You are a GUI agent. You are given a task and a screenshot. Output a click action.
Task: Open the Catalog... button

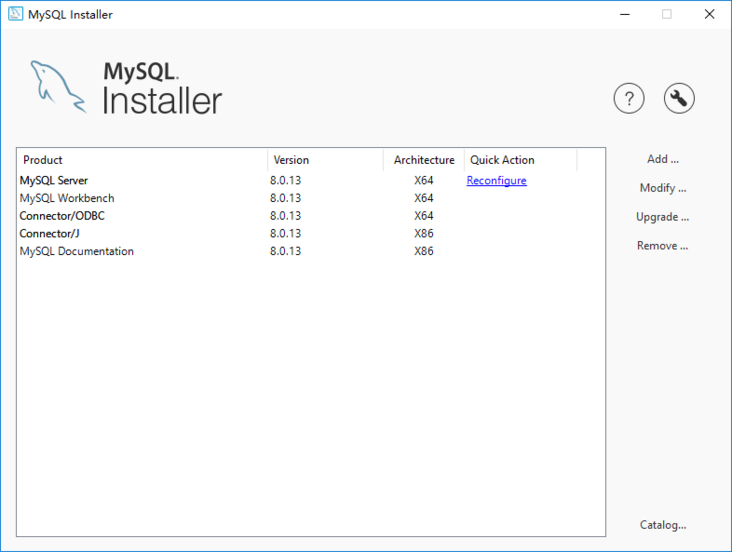663,525
